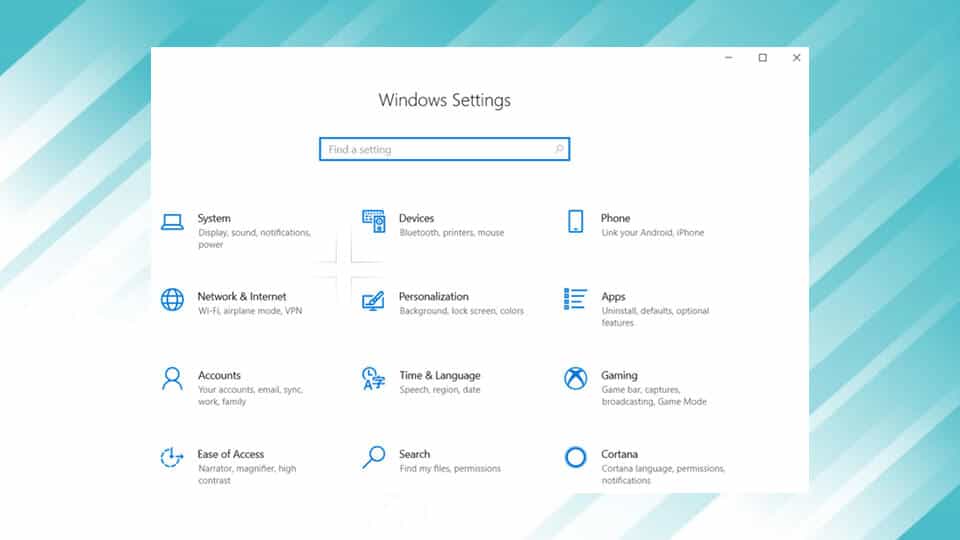Open the Cortana label
The image size is (960, 540).
(x=619, y=454)
